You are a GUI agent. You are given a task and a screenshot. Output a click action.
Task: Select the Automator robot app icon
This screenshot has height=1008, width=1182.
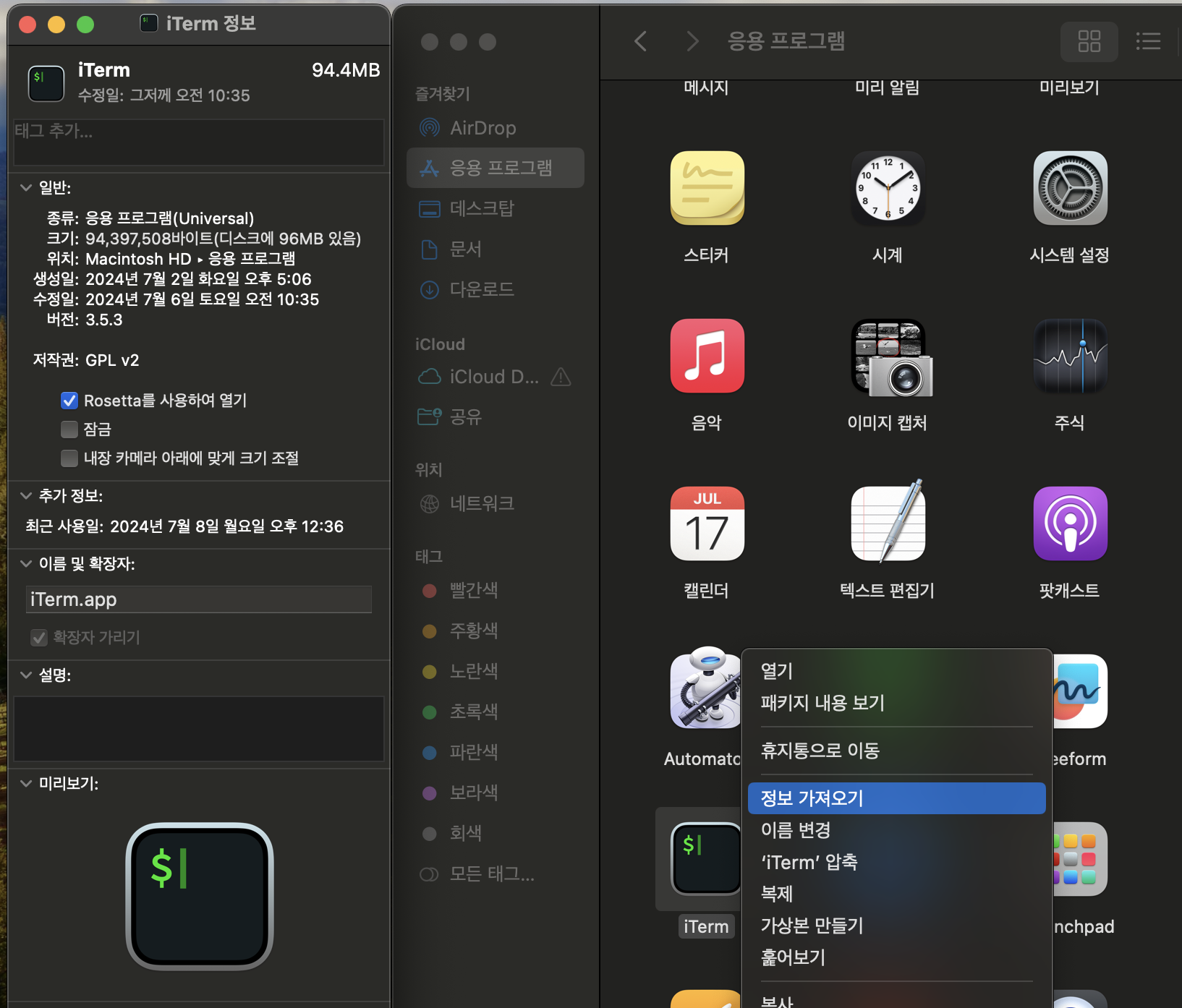(x=705, y=688)
